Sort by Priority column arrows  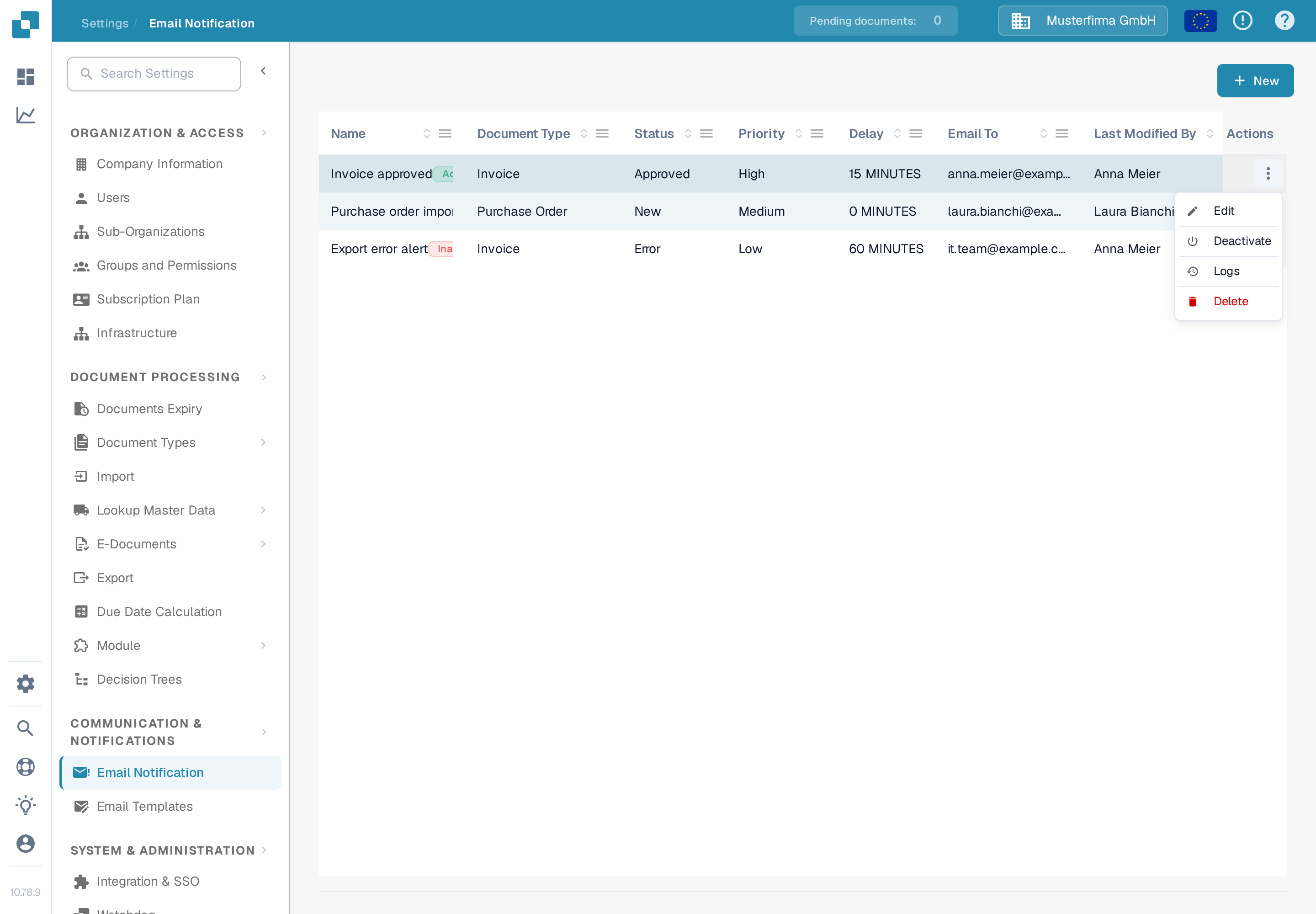pyautogui.click(x=798, y=133)
